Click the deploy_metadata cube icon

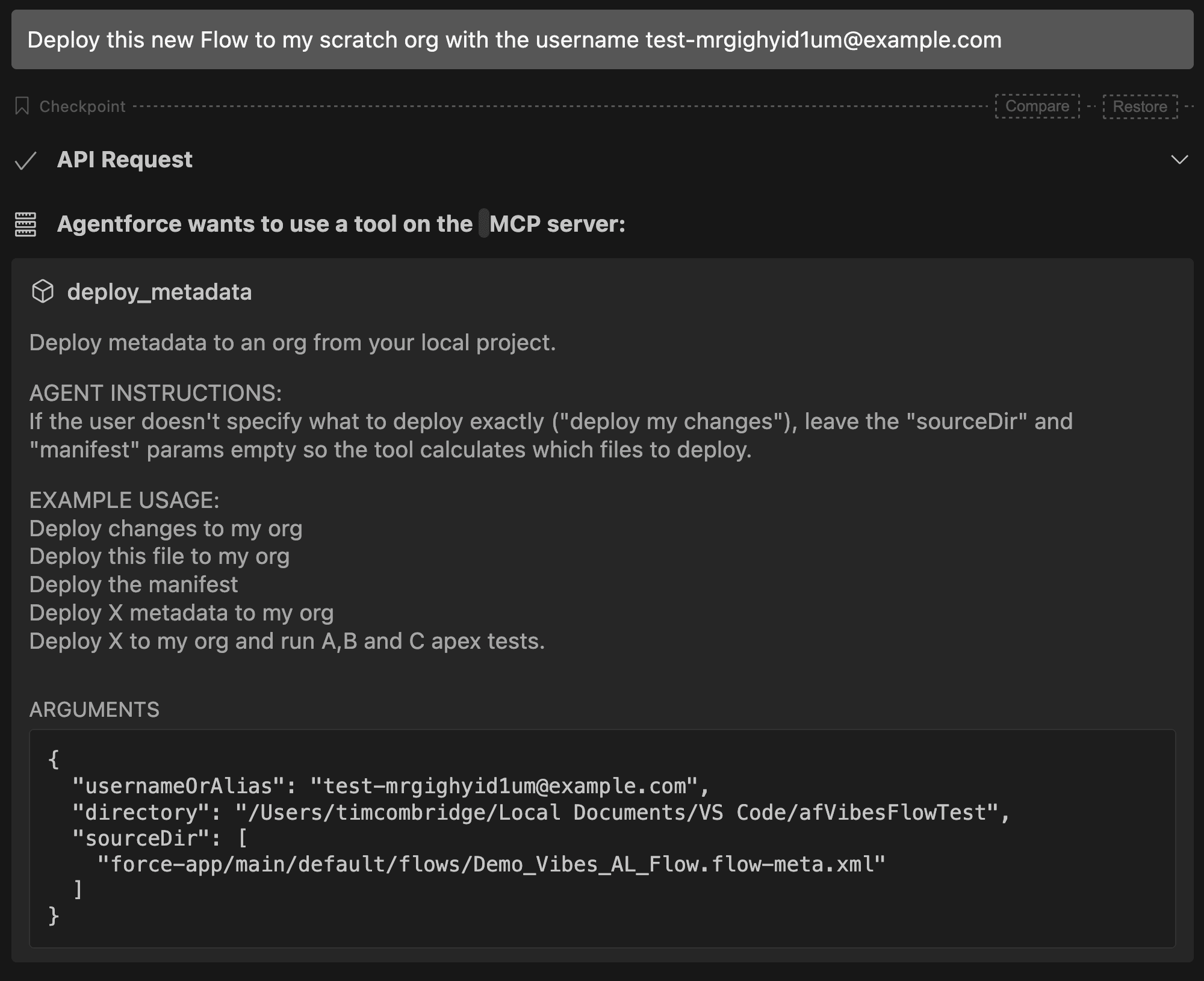(43, 292)
